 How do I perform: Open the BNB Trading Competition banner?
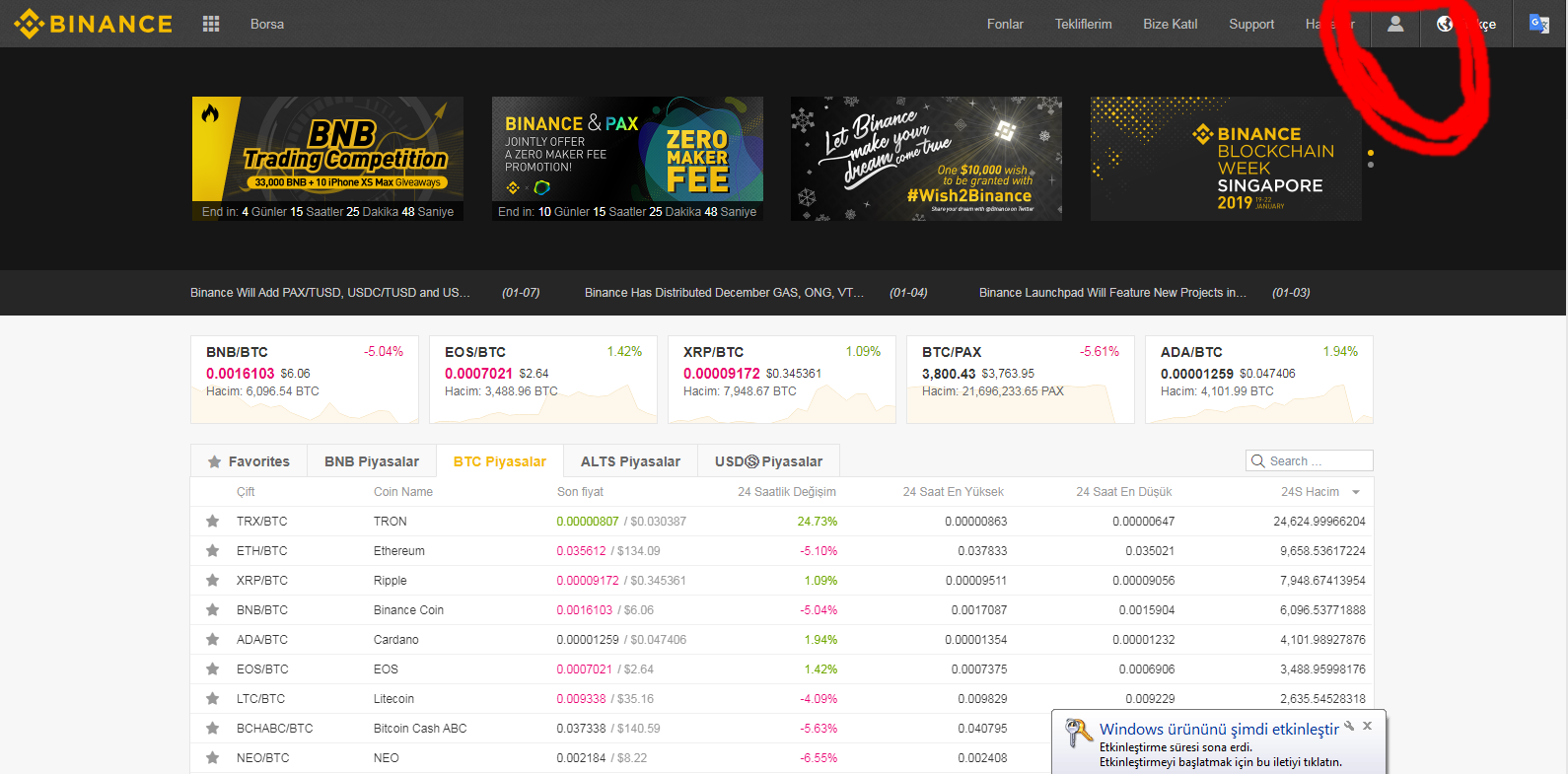click(327, 159)
